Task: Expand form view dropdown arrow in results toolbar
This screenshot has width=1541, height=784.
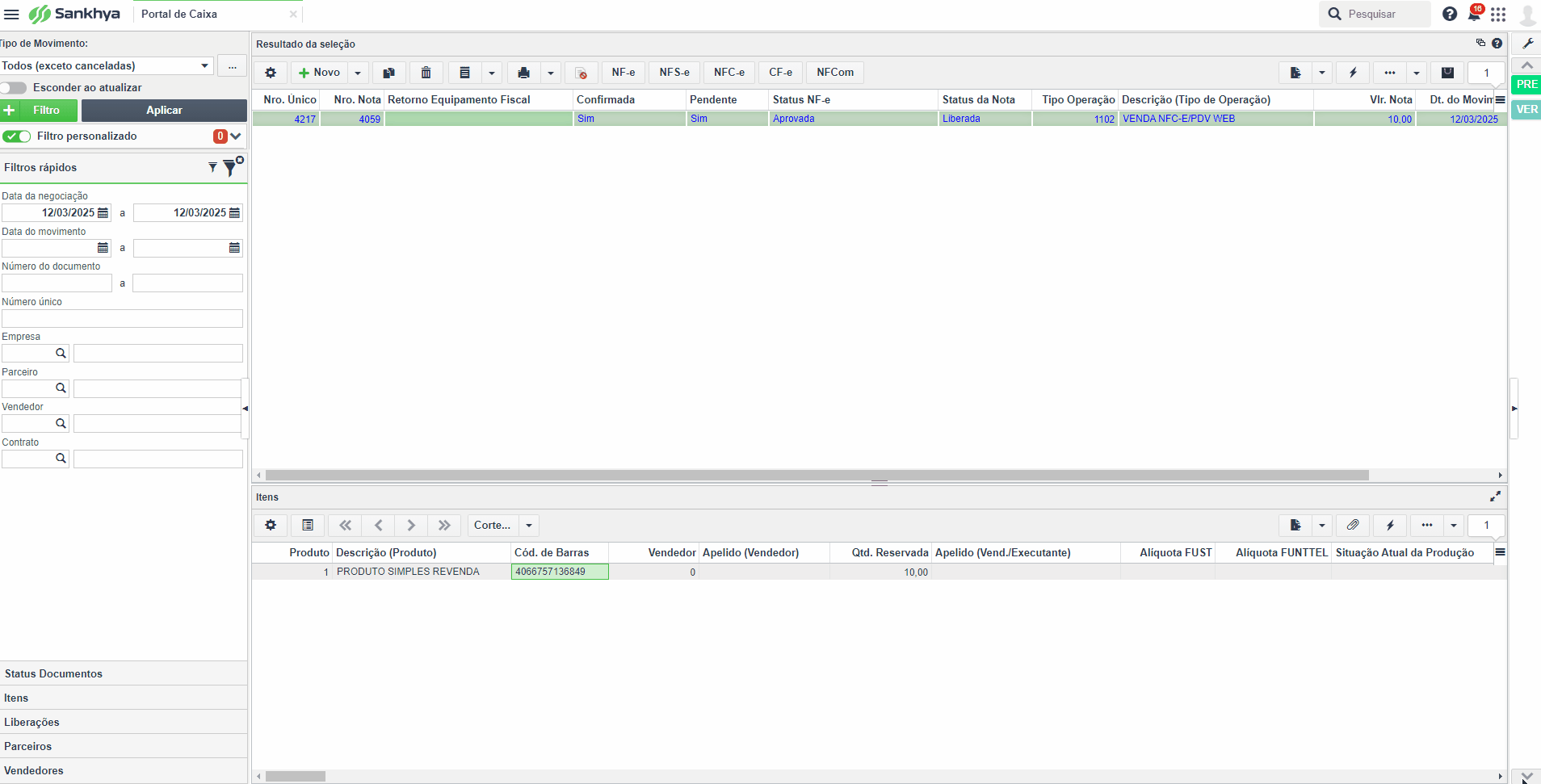Action: click(491, 73)
